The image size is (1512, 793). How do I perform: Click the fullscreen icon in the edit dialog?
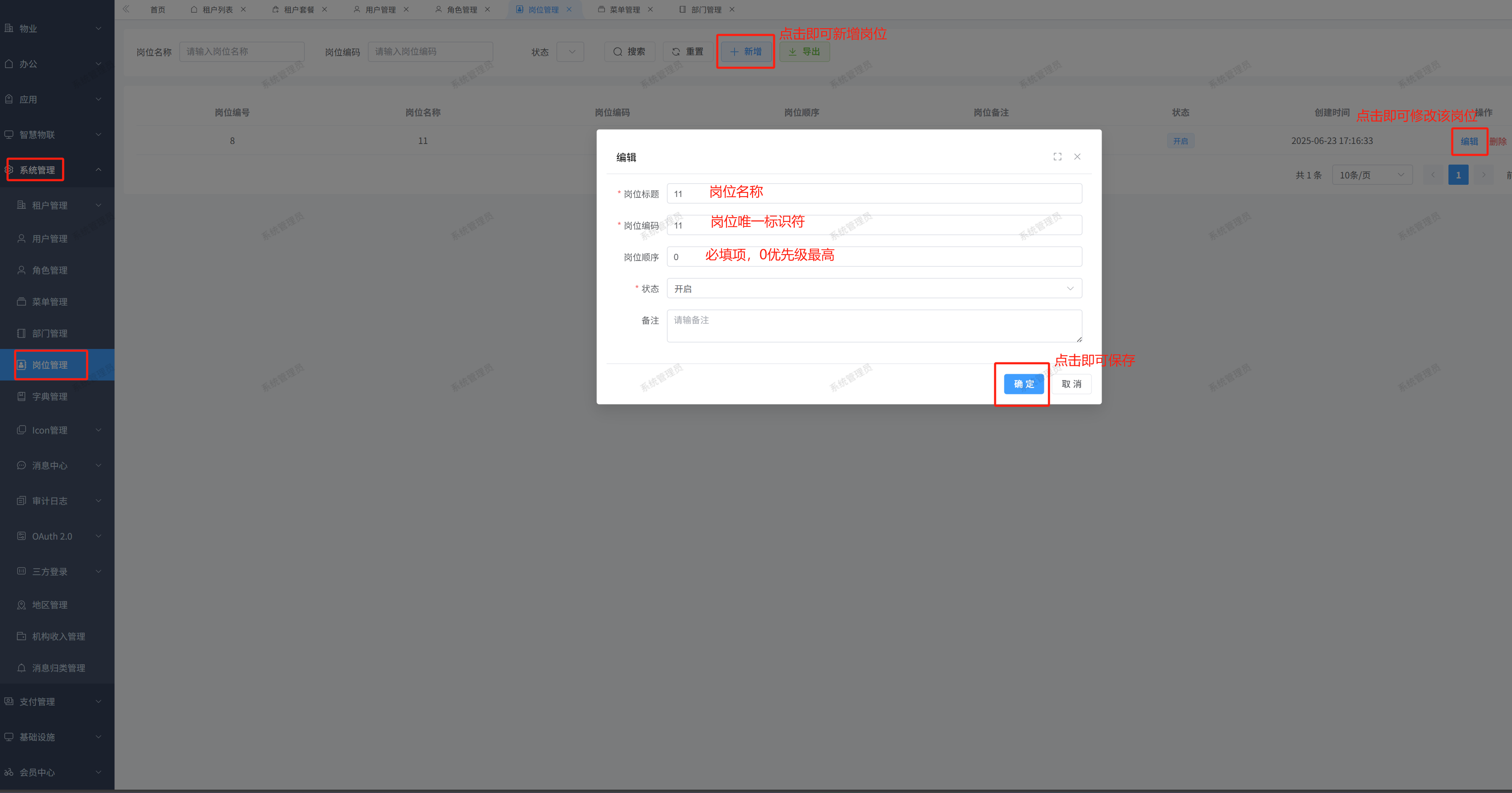point(1057,157)
